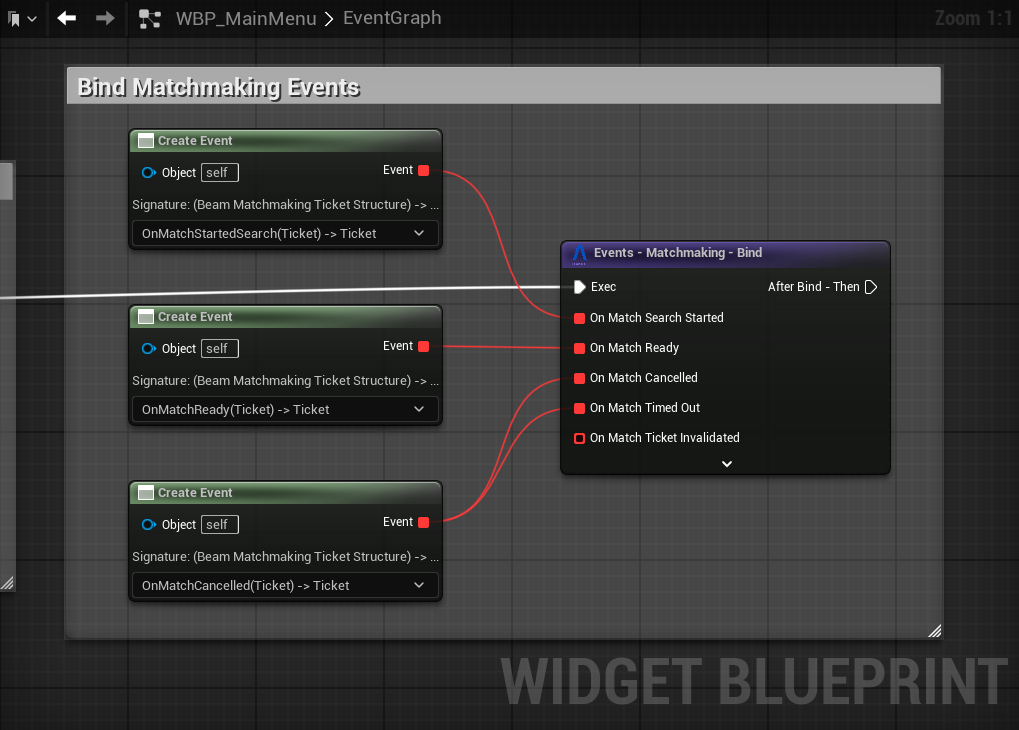Open the OnMatchCancelled function dropdown
The width and height of the screenshot is (1019, 730).
[285, 586]
